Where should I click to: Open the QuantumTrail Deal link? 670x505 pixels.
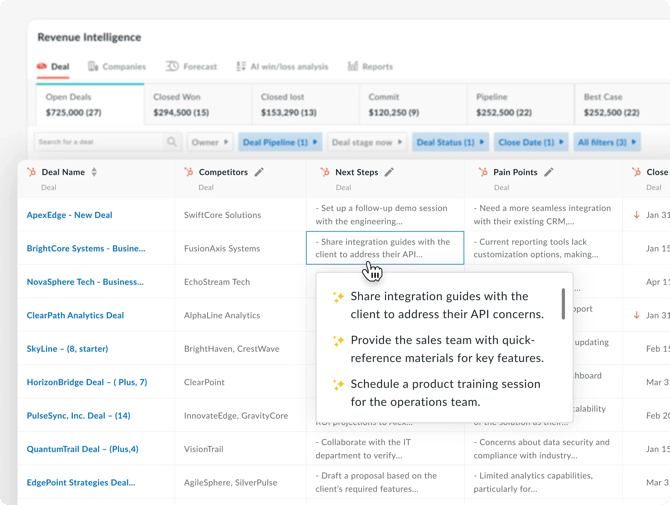coord(82,449)
